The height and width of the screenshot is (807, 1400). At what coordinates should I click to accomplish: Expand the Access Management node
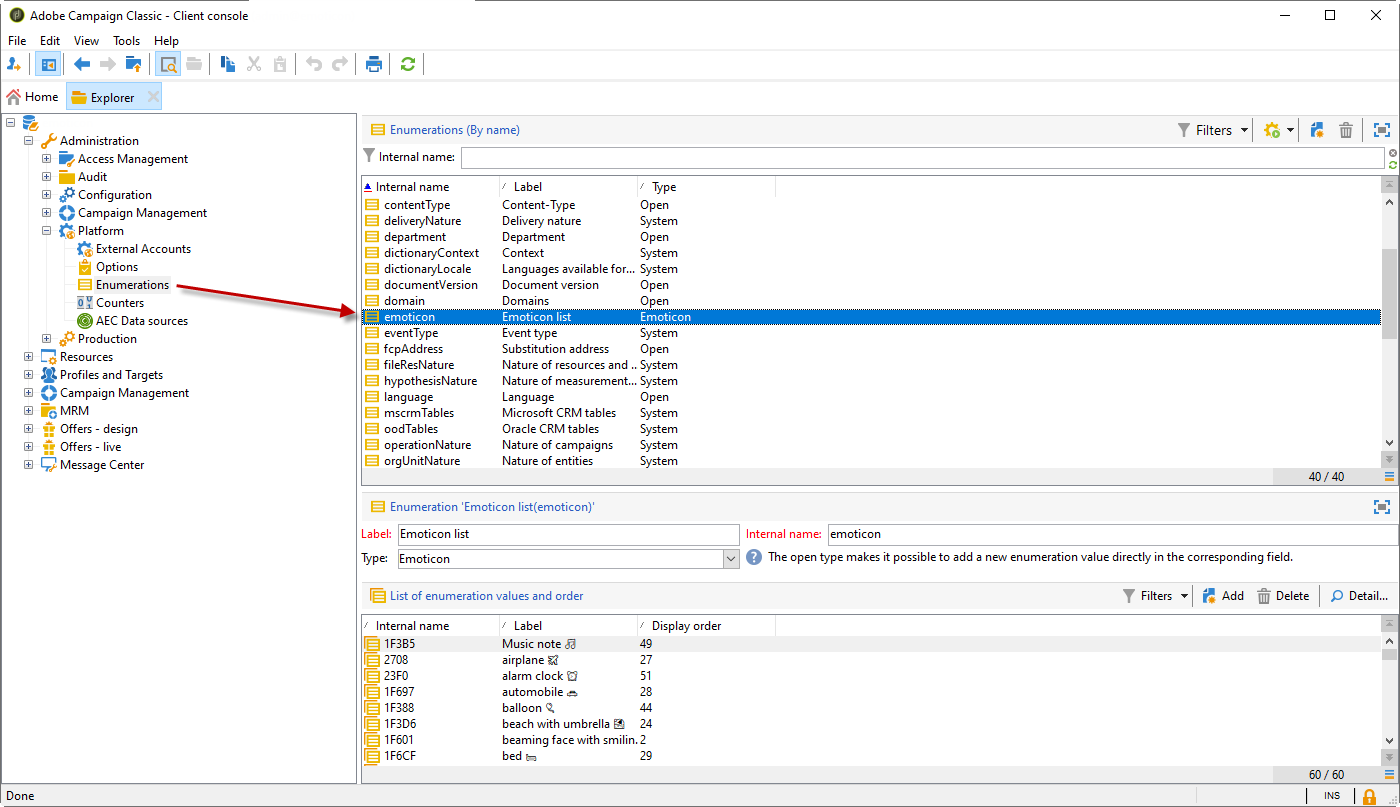click(47, 159)
